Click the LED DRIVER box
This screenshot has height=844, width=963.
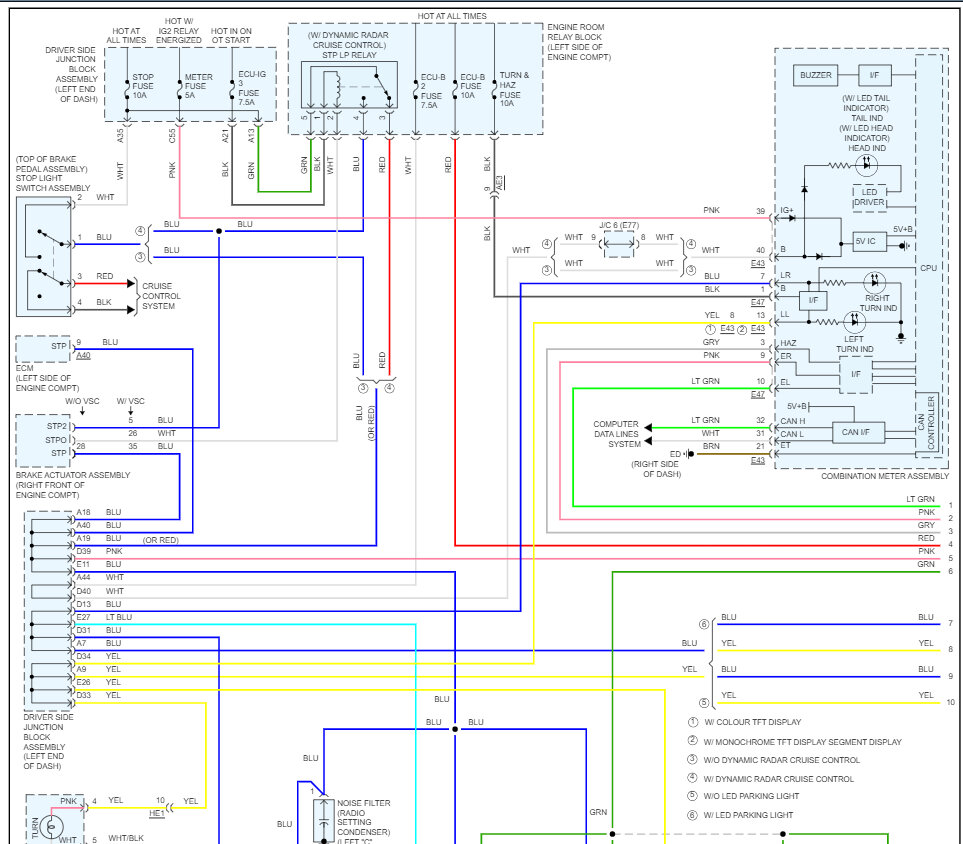(869, 197)
